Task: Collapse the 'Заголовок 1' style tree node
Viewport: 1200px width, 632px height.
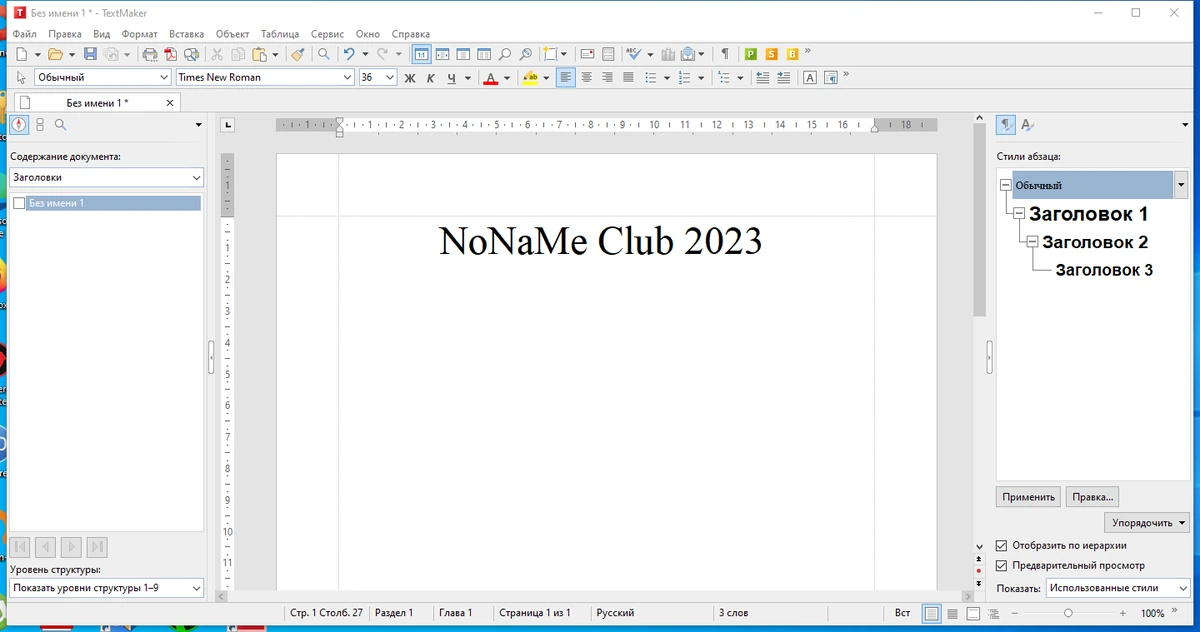Action: (x=1019, y=214)
